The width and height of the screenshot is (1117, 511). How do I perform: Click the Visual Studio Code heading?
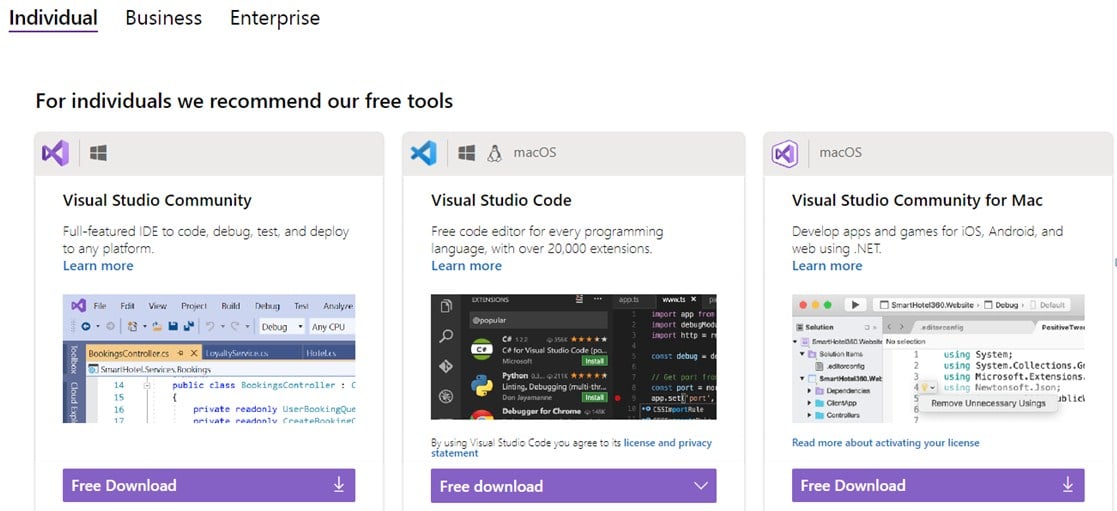point(501,200)
